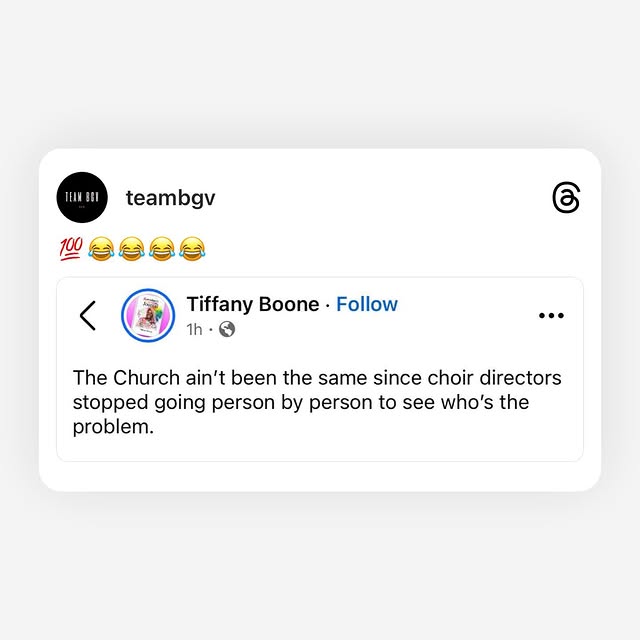Follow Tiffany Boone

(x=367, y=304)
